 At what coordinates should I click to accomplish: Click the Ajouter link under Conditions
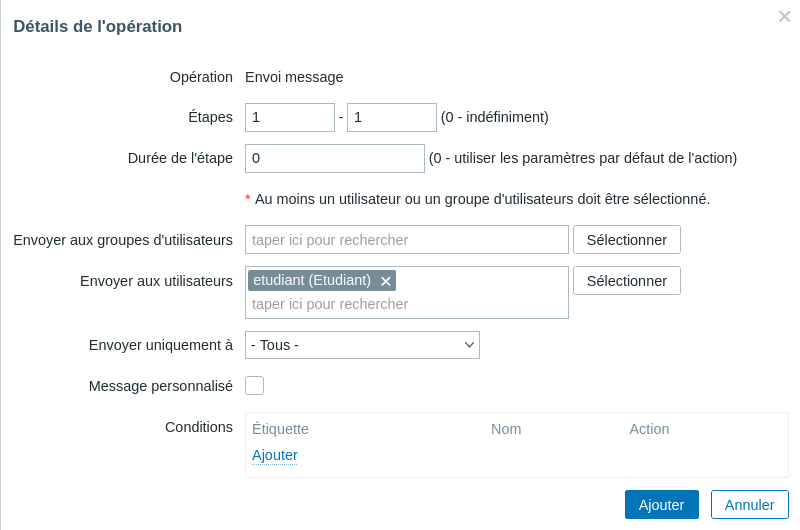click(275, 455)
